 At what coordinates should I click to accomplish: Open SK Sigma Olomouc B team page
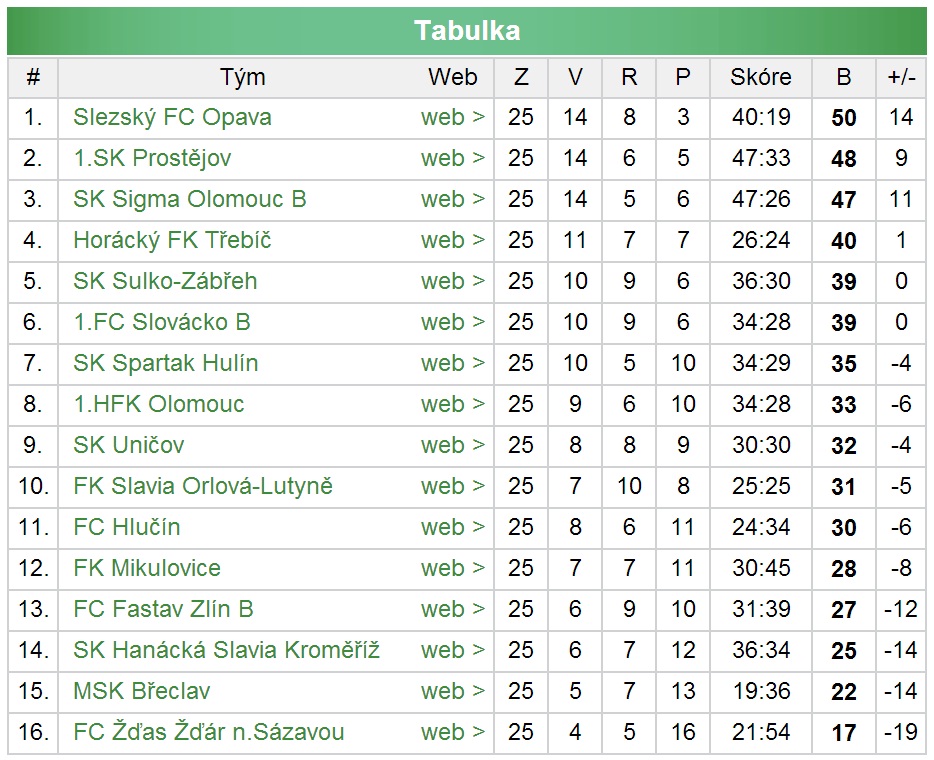(x=189, y=199)
